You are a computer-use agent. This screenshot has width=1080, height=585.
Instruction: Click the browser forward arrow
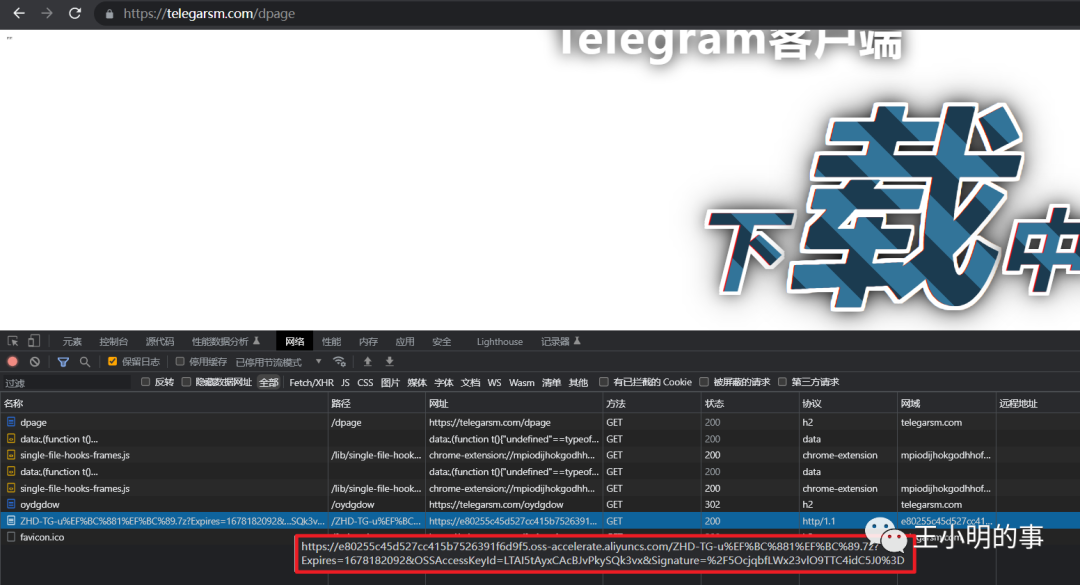pyautogui.click(x=47, y=13)
